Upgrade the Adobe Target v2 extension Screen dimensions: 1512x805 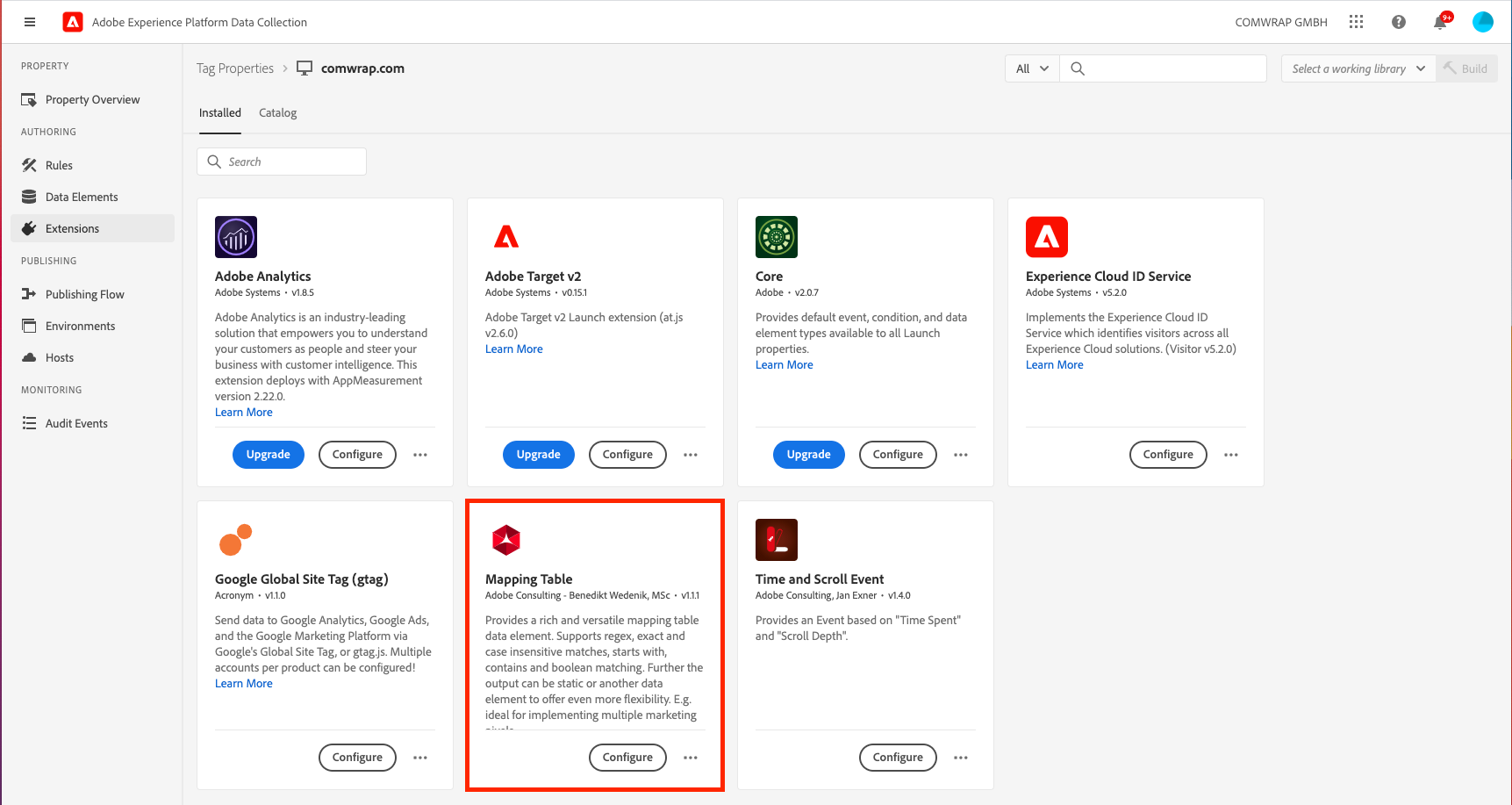[x=539, y=455]
